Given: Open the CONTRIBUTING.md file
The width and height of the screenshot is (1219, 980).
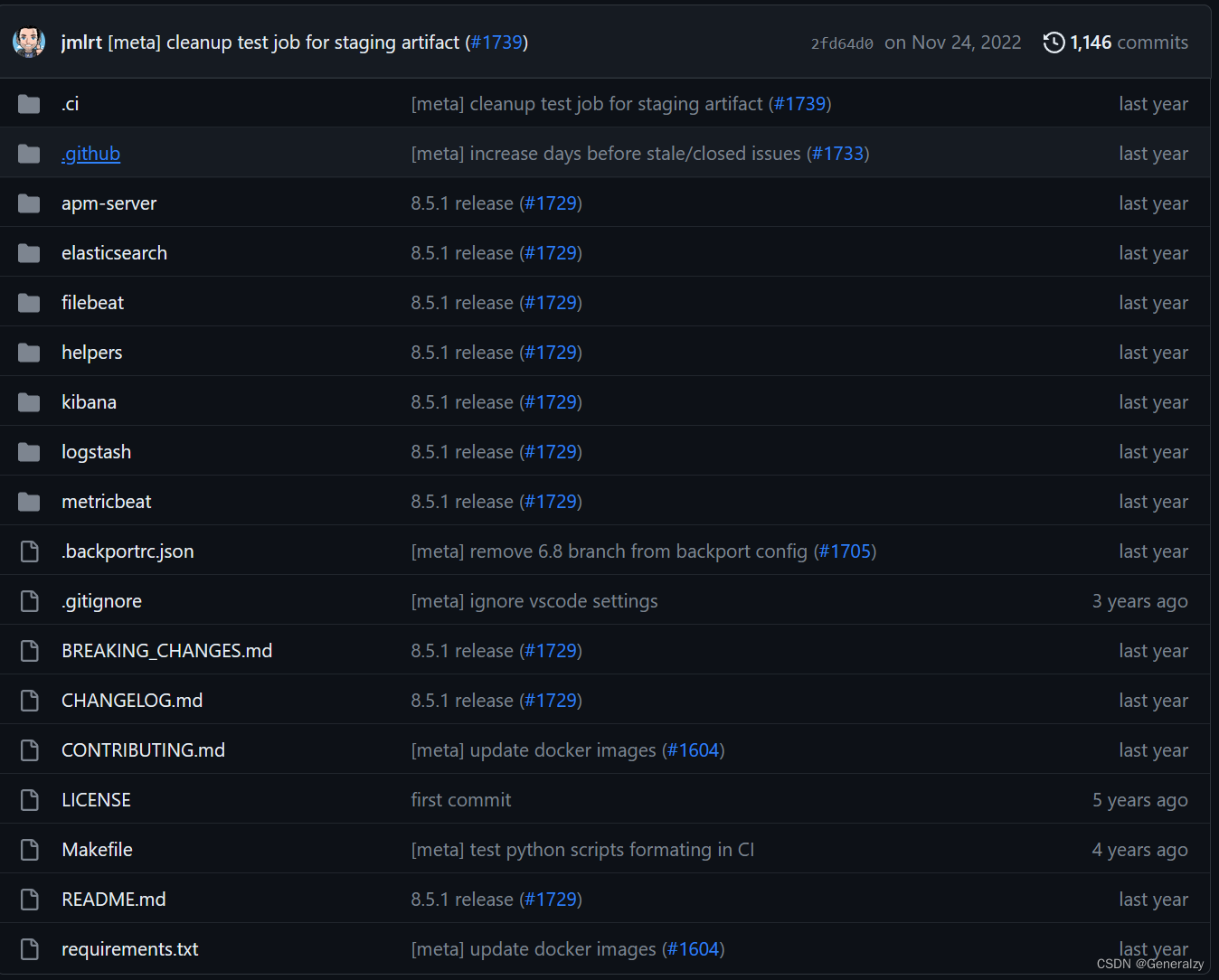Looking at the screenshot, I should point(143,750).
